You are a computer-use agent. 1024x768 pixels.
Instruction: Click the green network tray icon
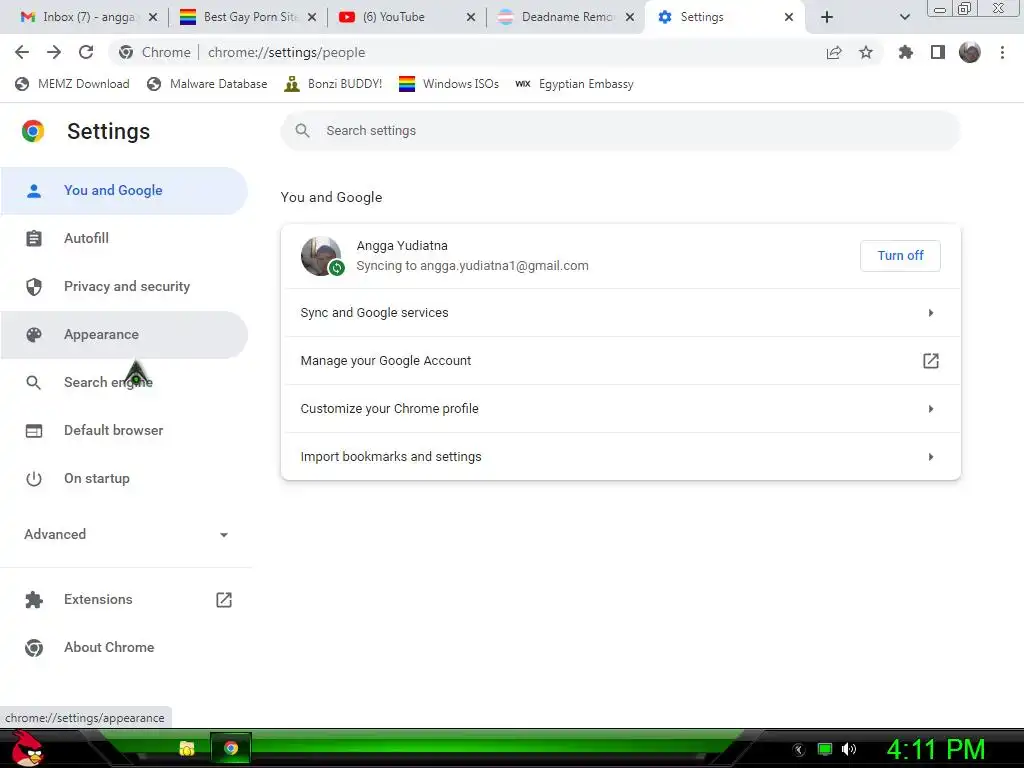(825, 749)
